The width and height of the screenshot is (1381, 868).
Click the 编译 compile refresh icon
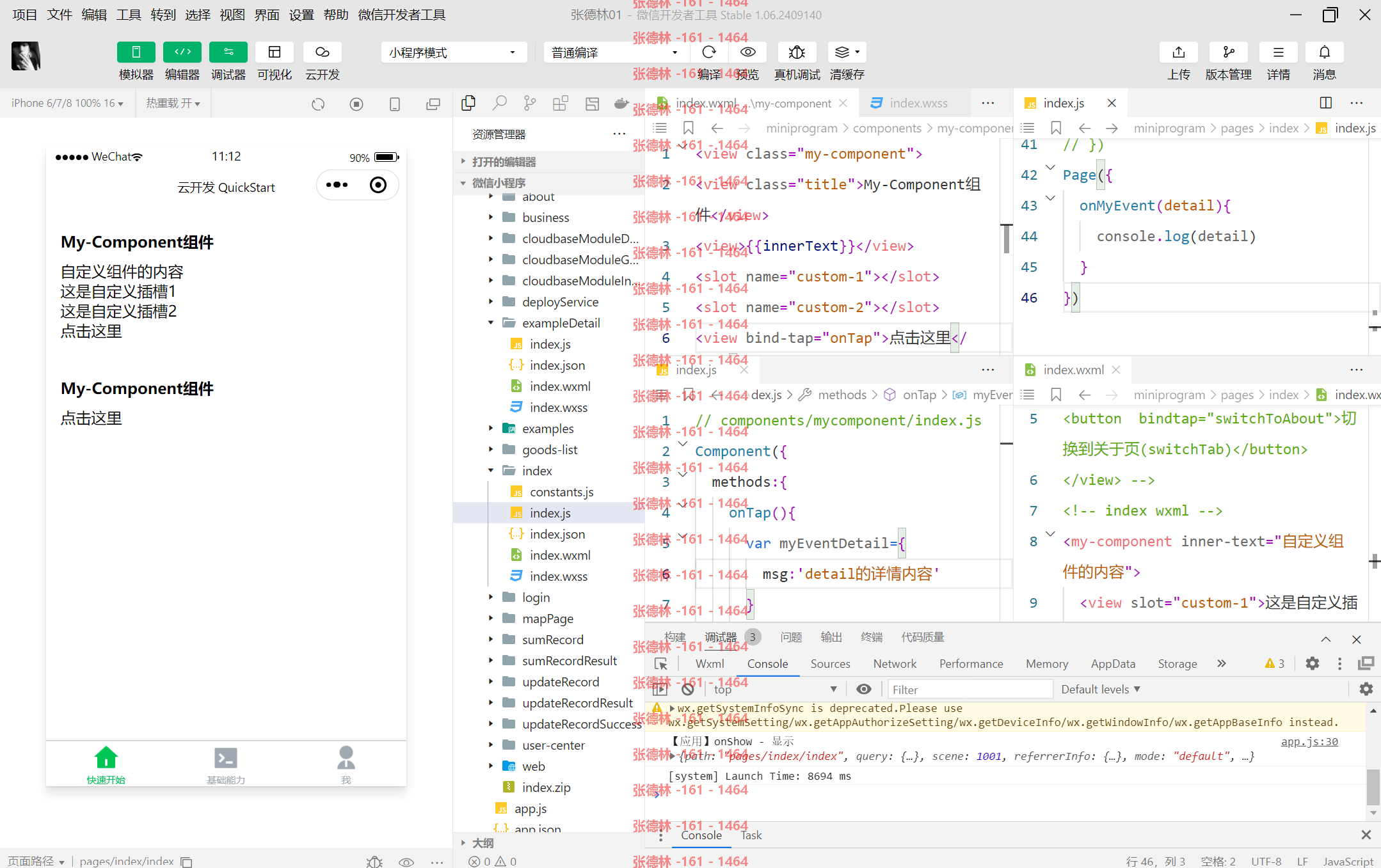point(709,52)
